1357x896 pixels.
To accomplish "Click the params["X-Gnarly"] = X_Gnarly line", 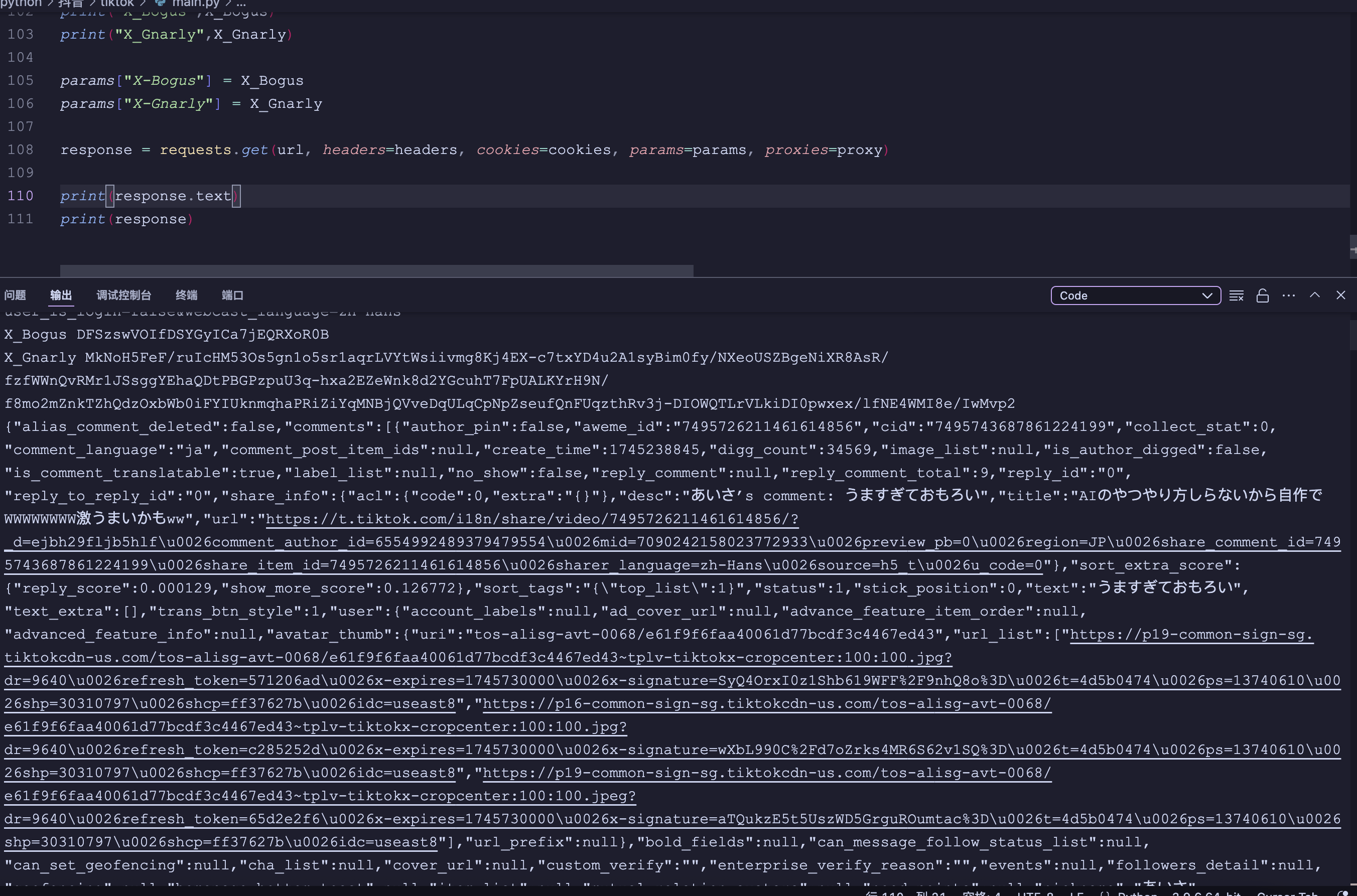I will tap(191, 103).
